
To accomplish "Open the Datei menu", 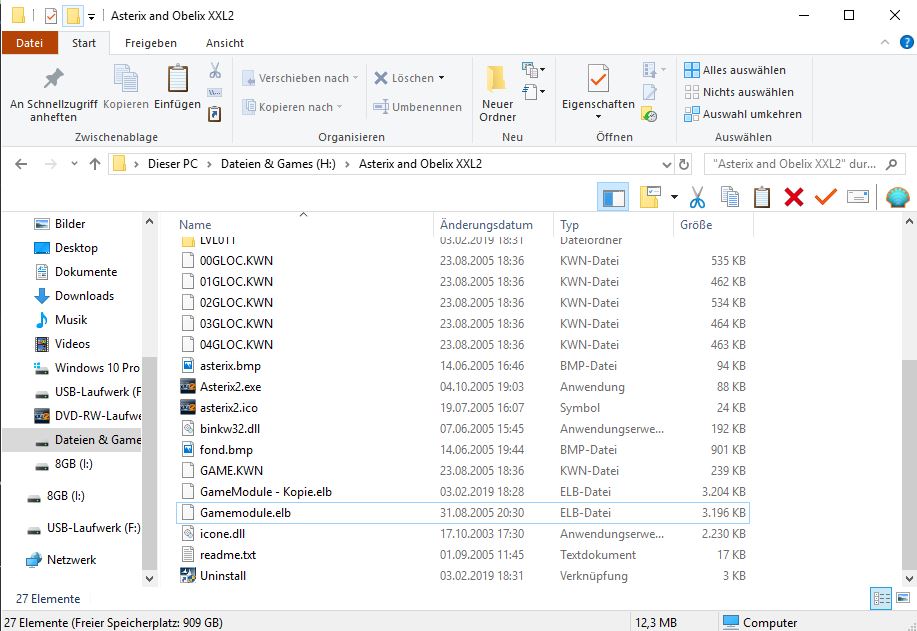I will (x=29, y=43).
